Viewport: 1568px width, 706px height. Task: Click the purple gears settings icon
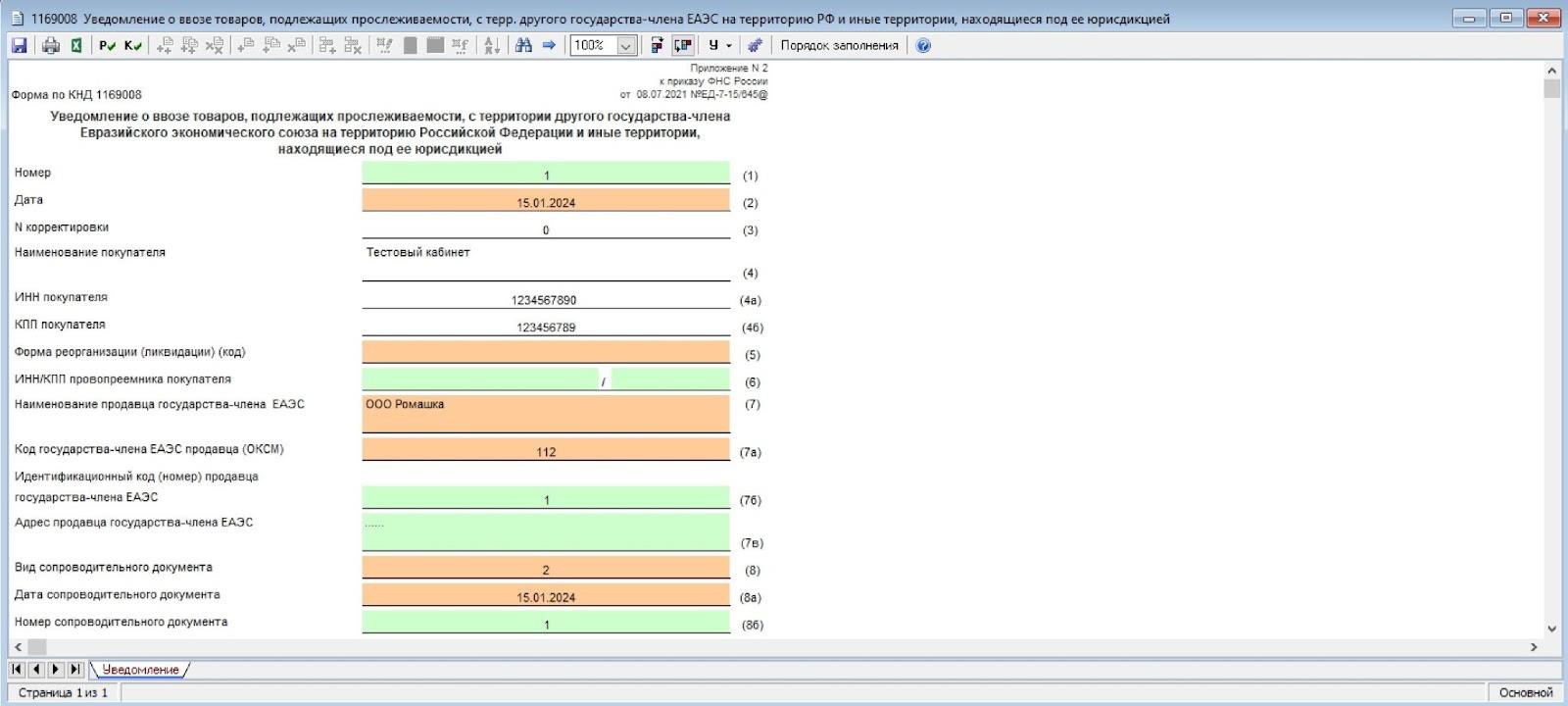pyautogui.click(x=755, y=45)
